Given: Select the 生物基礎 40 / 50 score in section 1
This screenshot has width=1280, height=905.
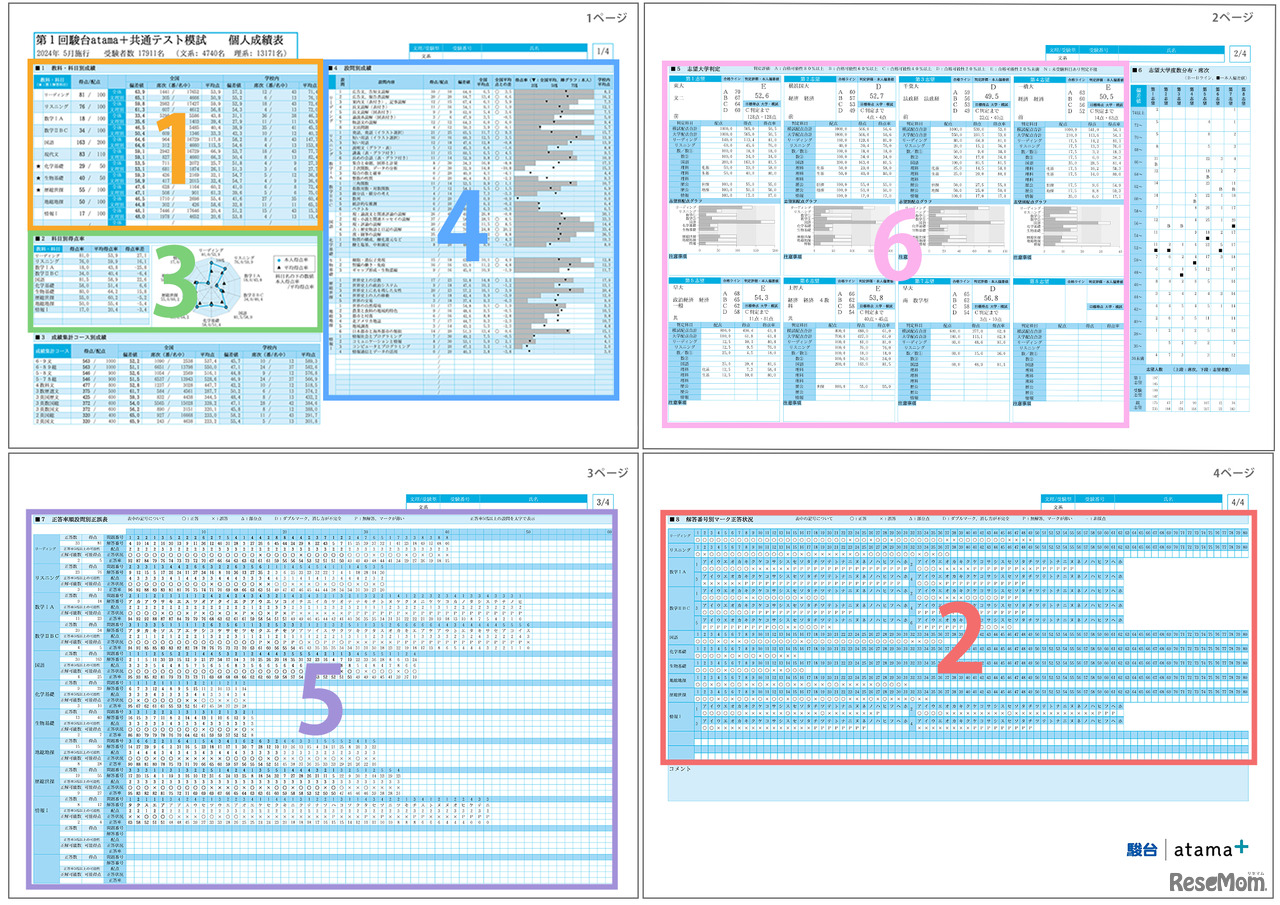Looking at the screenshot, I should pyautogui.click(x=92, y=178).
